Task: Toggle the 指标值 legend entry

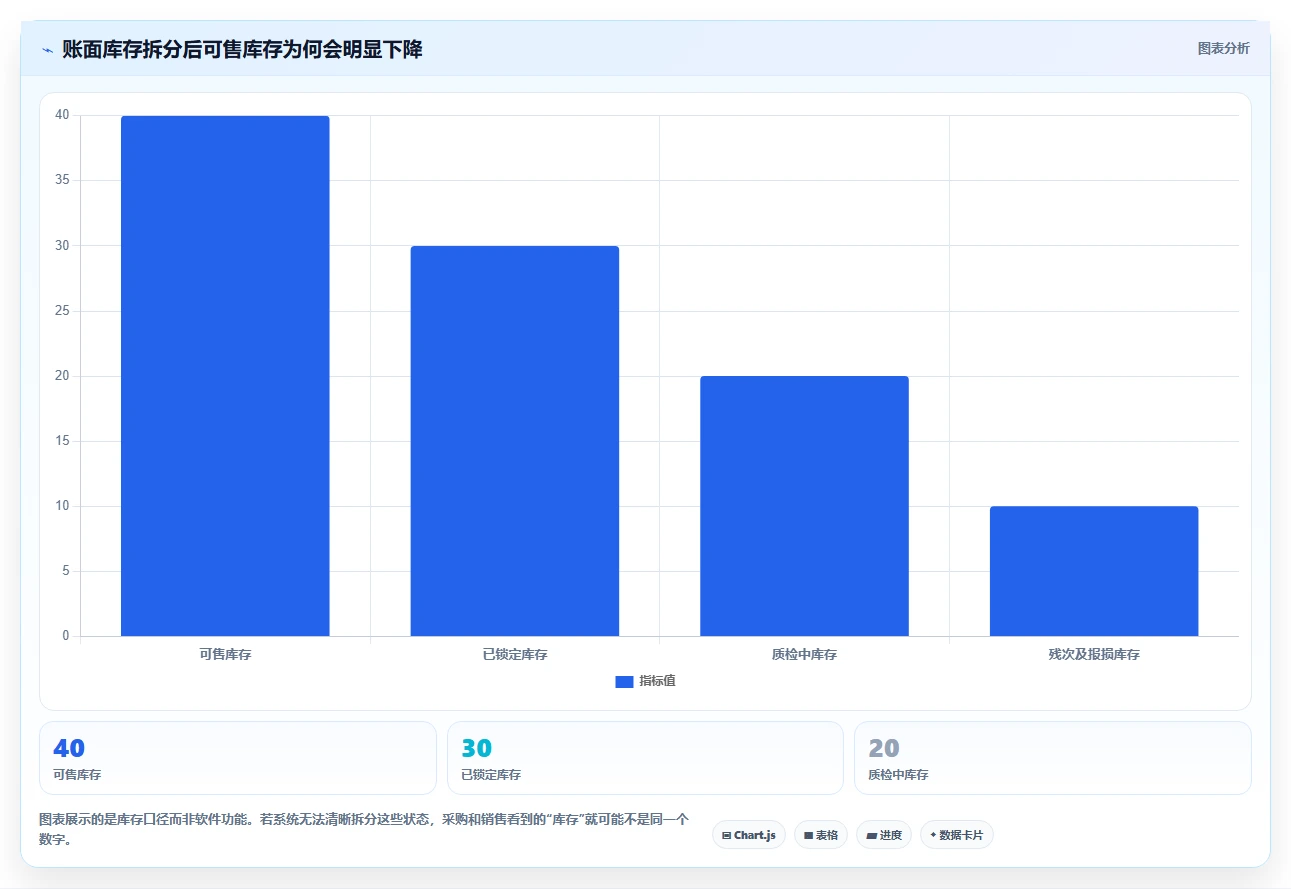Action: coord(645,681)
